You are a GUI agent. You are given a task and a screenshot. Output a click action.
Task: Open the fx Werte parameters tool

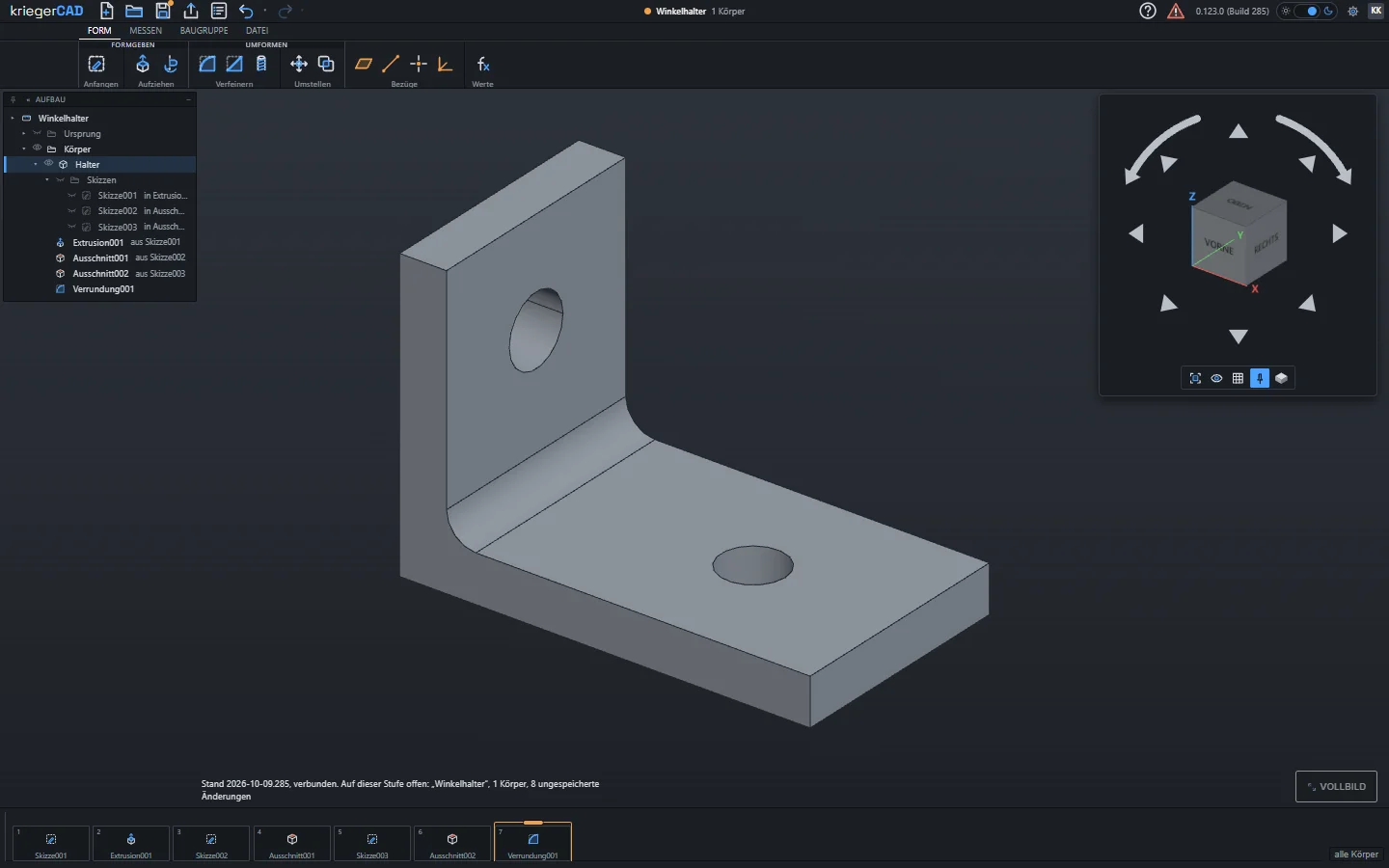click(x=483, y=64)
